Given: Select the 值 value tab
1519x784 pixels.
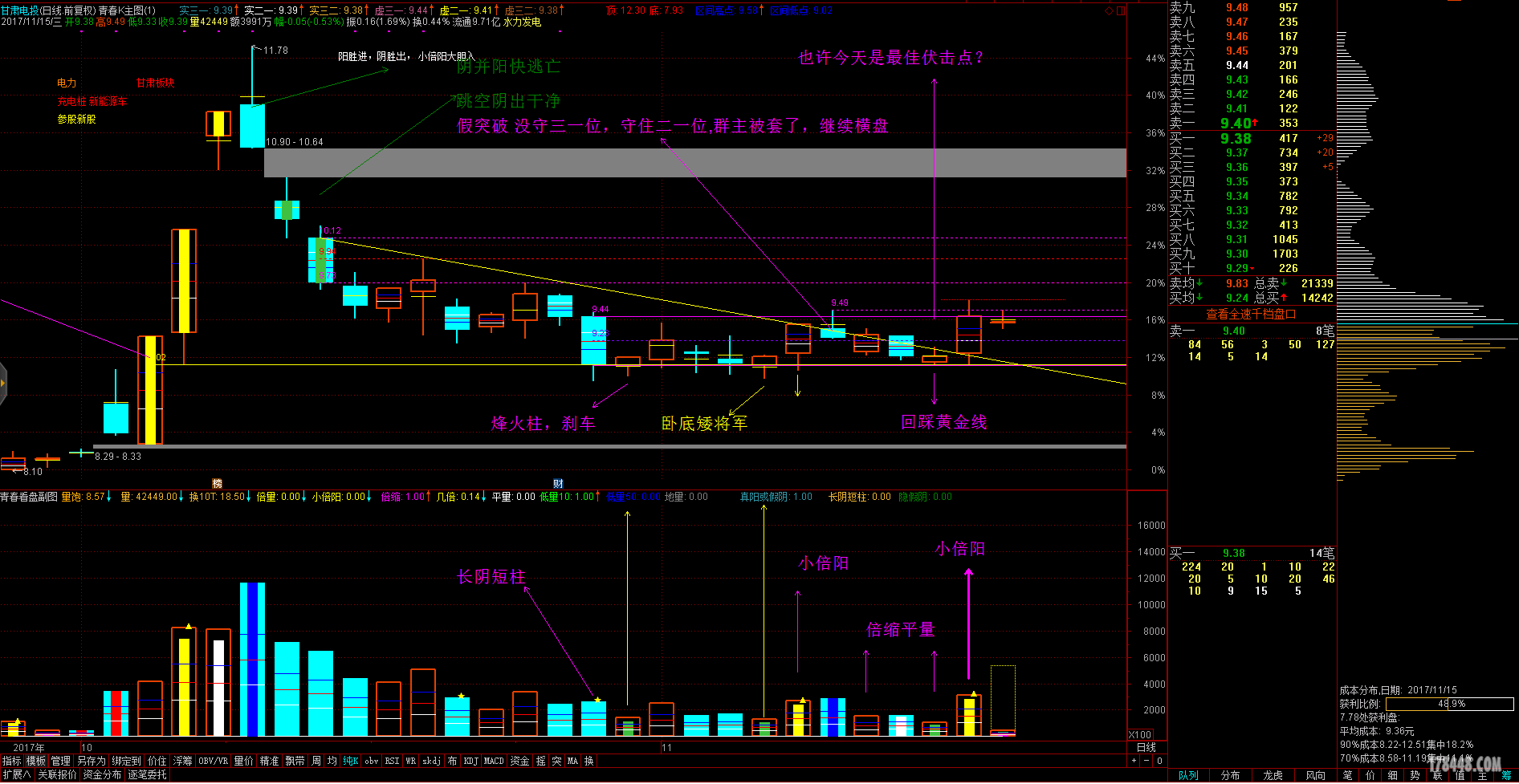Looking at the screenshot, I should point(1460,775).
